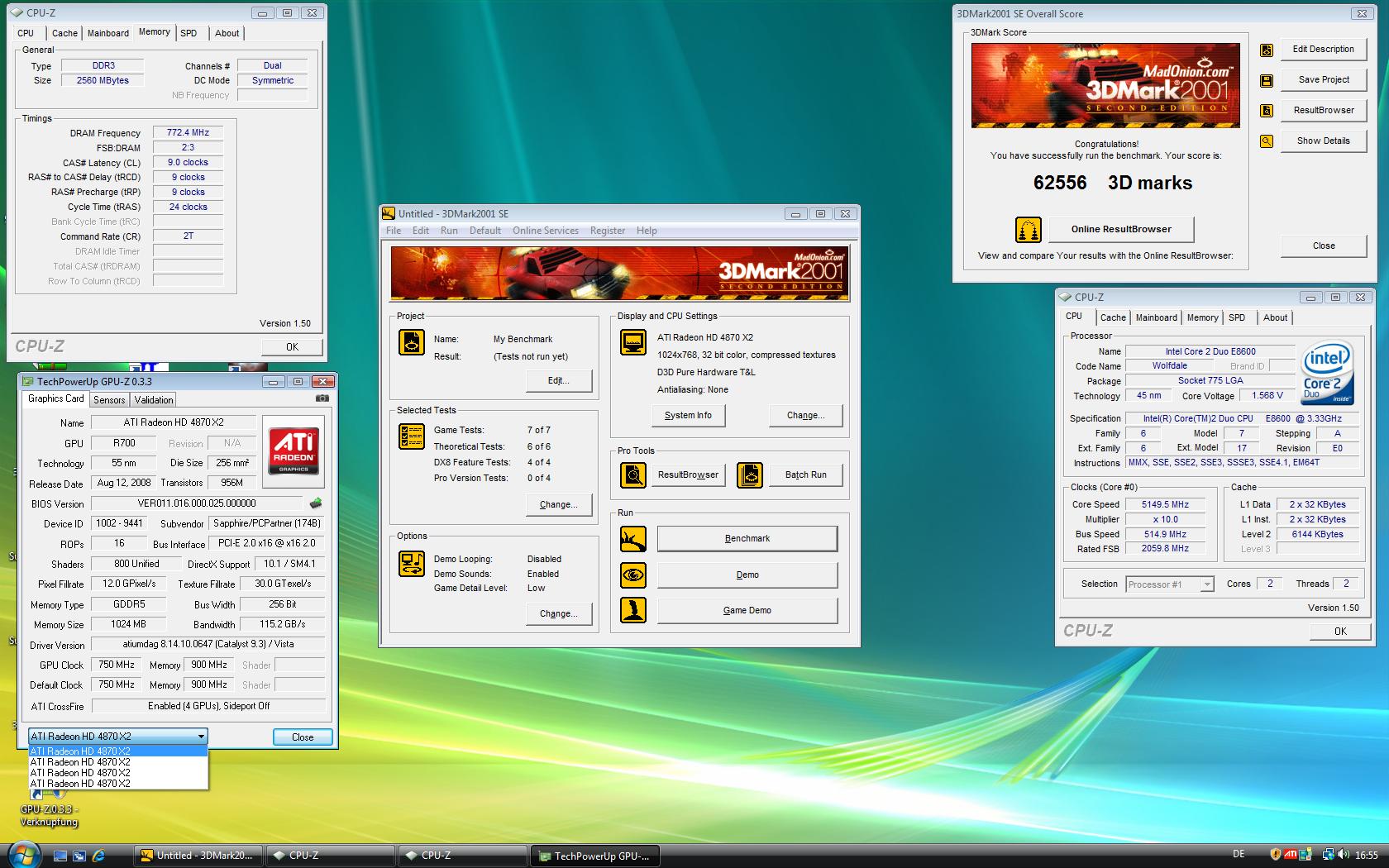This screenshot has height=868, width=1389.
Task: Click the Benchmark button
Action: (x=747, y=539)
